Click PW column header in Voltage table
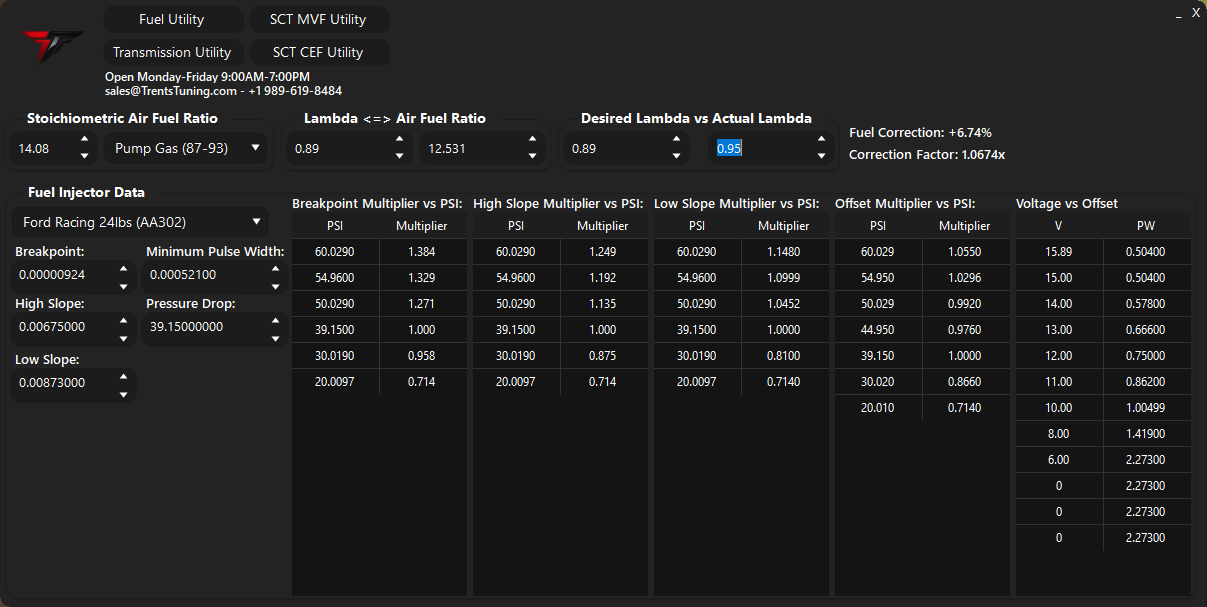This screenshot has height=607, width=1207. click(x=1146, y=226)
